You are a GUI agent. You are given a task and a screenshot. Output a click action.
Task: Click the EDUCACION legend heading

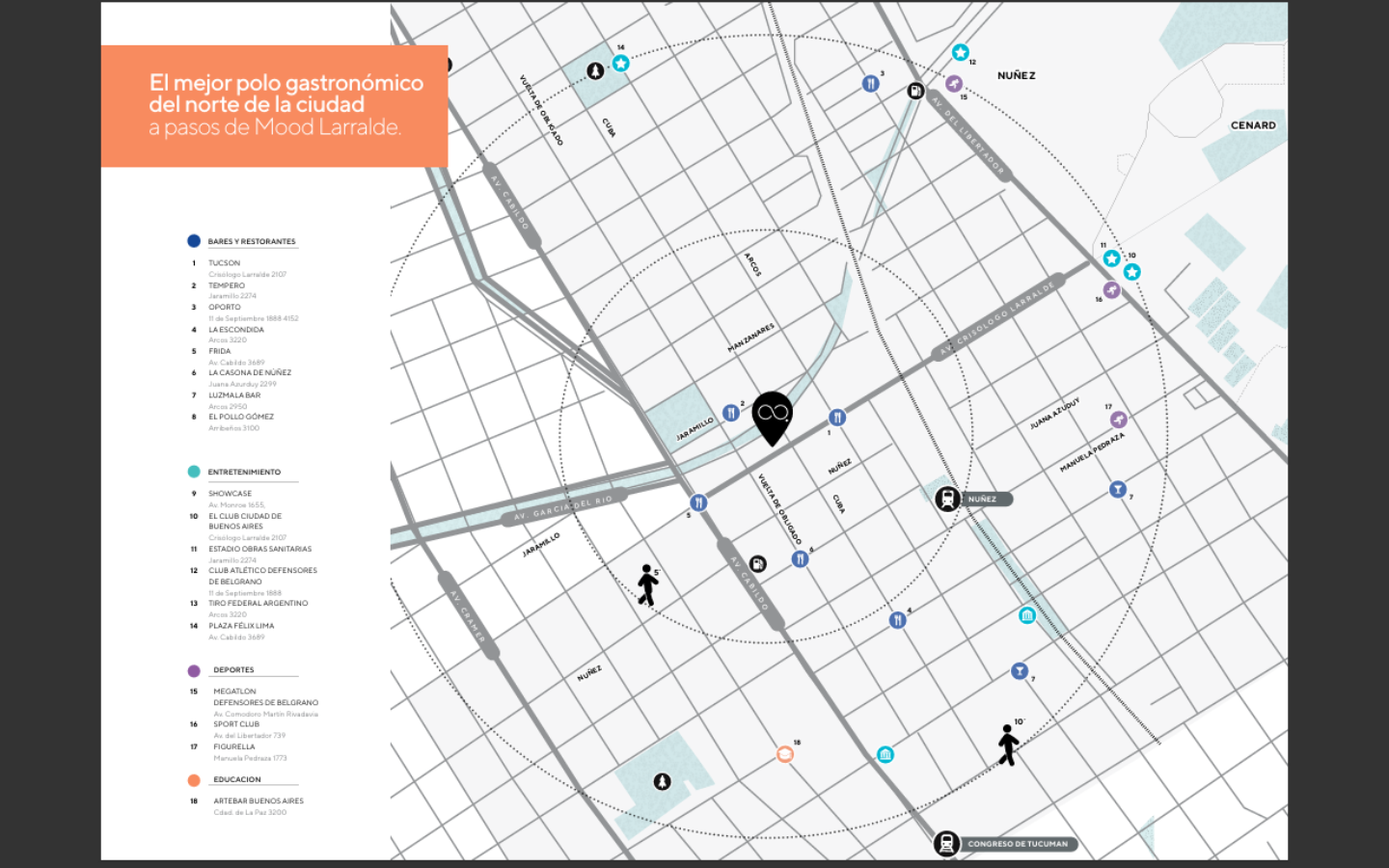click(x=237, y=779)
